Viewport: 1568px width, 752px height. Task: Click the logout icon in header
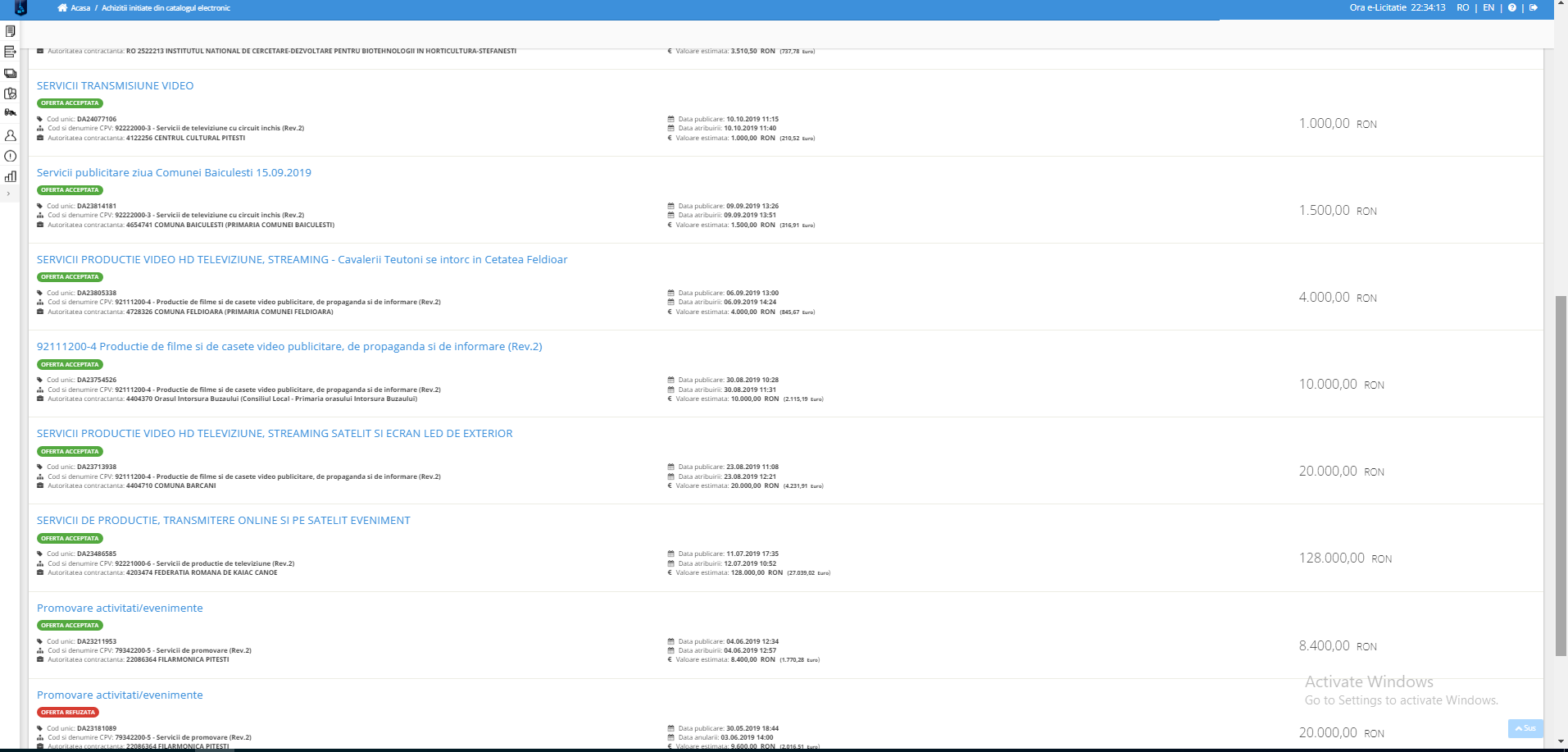tap(1533, 8)
